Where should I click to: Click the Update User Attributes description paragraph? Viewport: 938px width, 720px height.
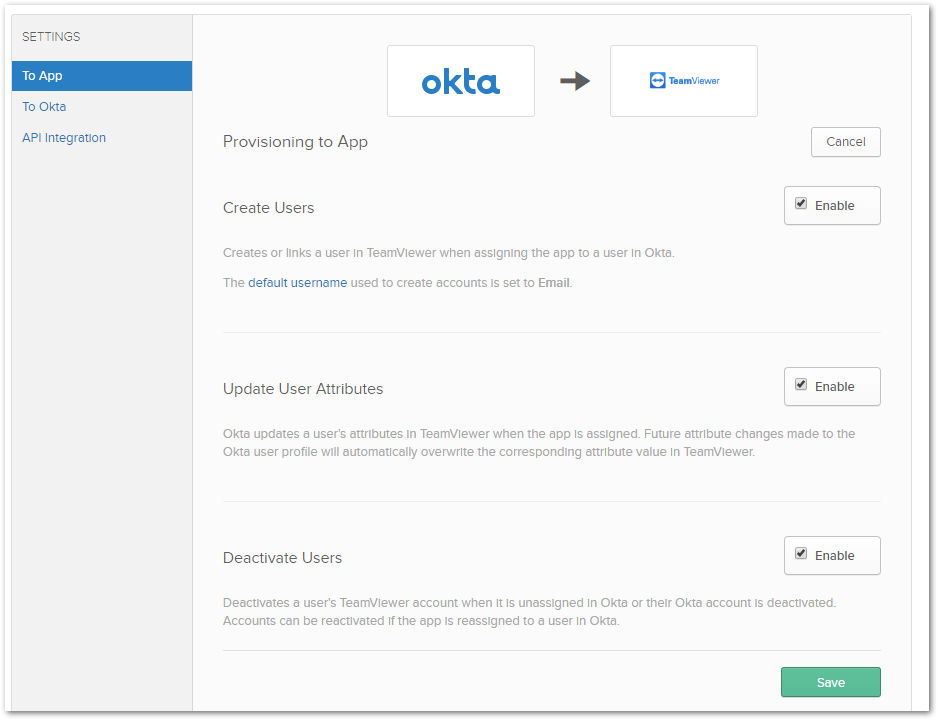(539, 443)
